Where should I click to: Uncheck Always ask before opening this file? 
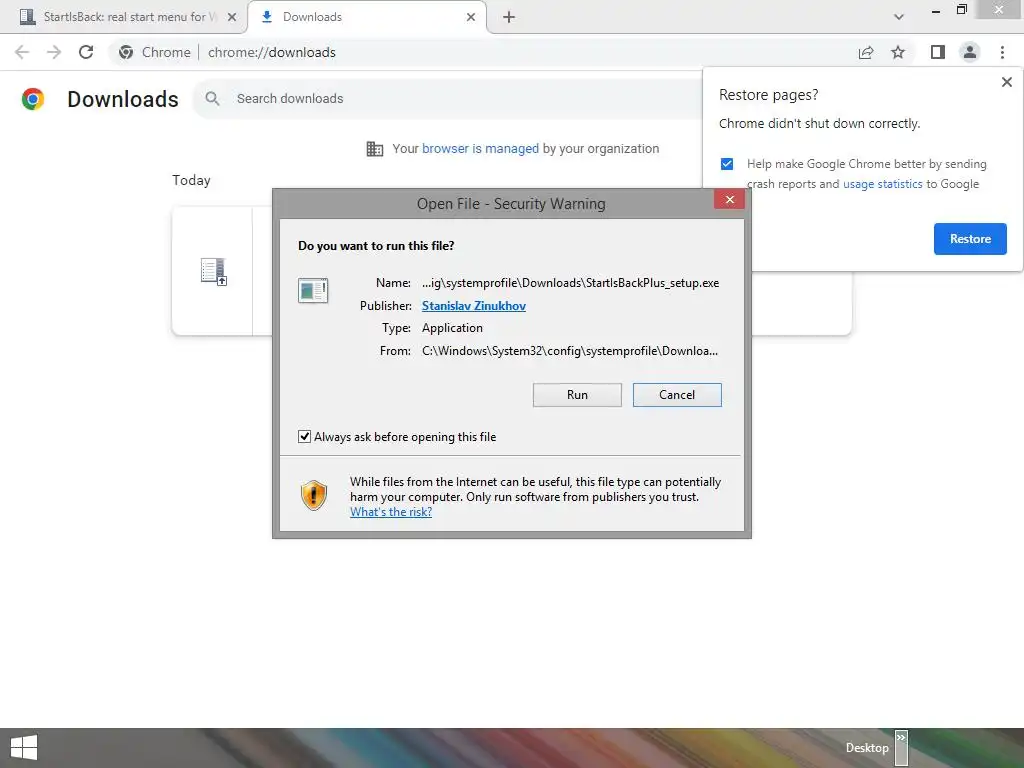coord(304,436)
